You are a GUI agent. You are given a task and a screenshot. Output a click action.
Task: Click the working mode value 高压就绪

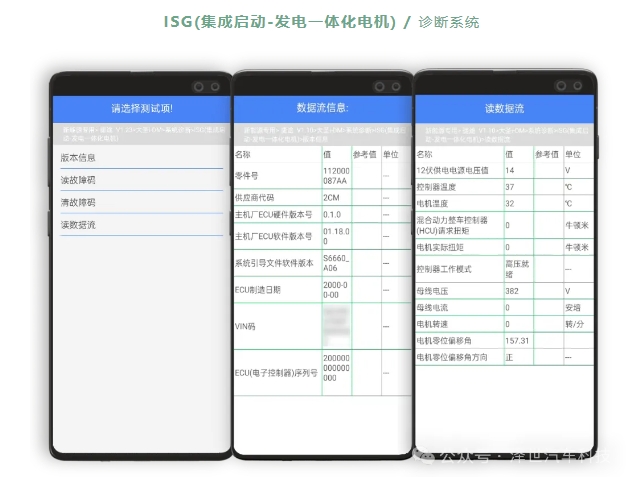coord(517,269)
